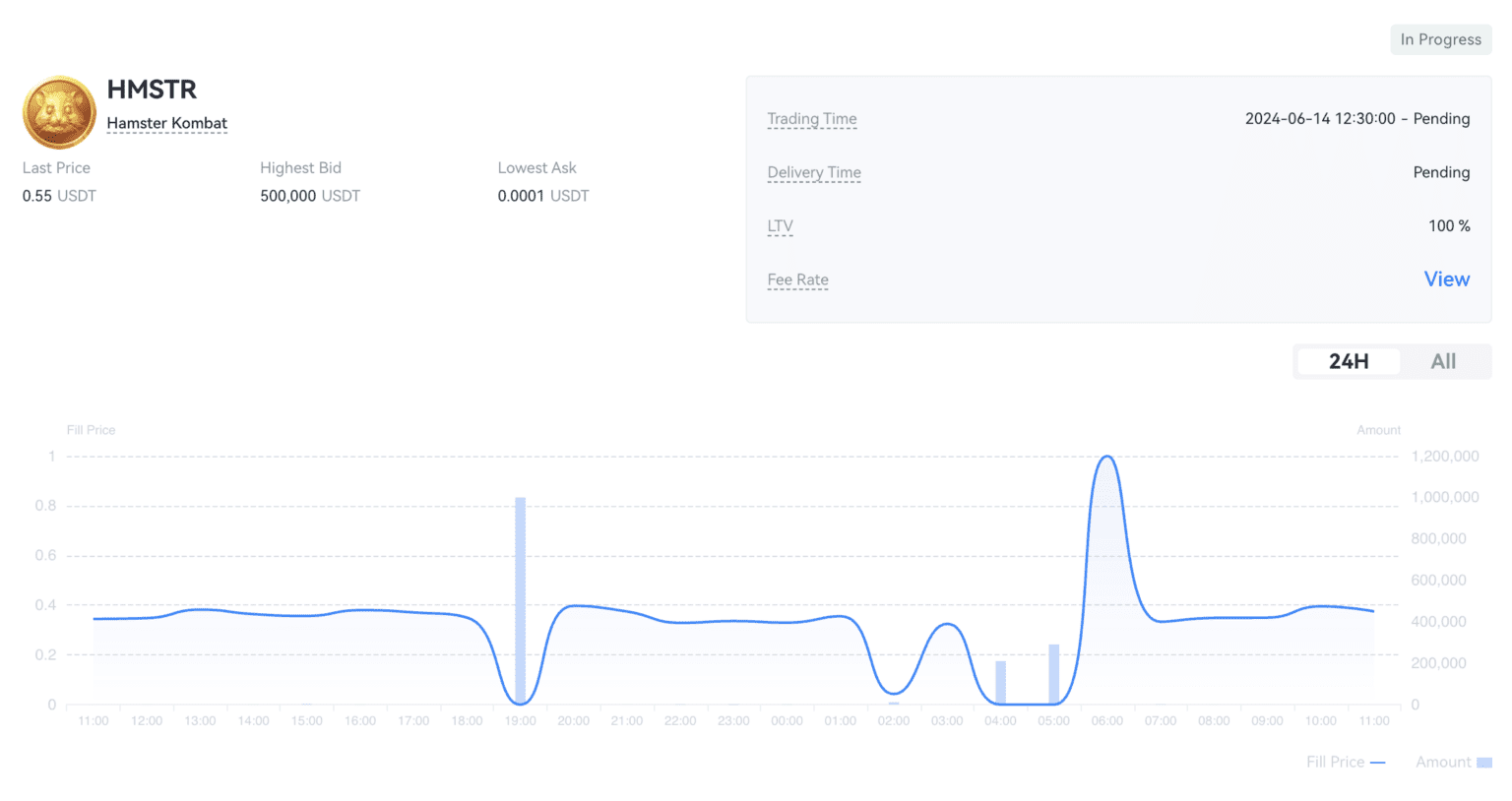The width and height of the screenshot is (1512, 801).
Task: Click the Lowest Ask 0.0001 USDT value
Action: tap(542, 196)
